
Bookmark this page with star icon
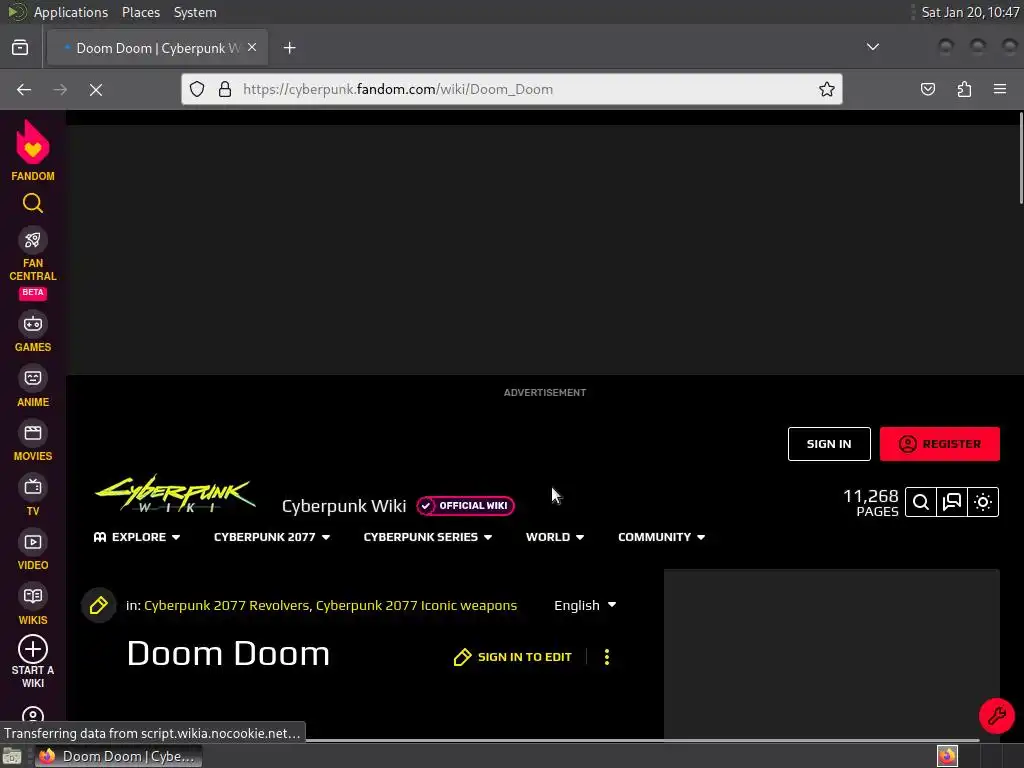(827, 89)
